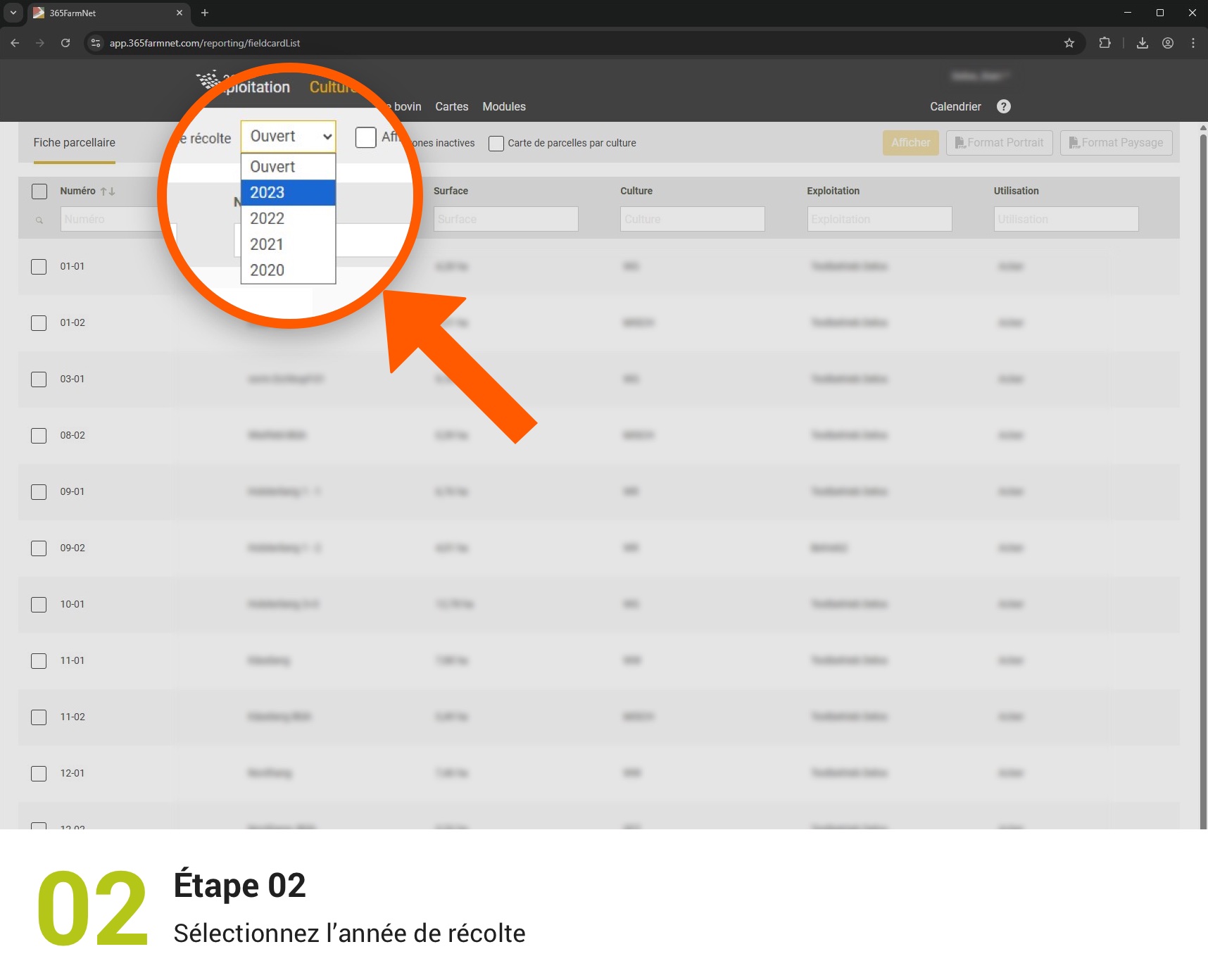Click the PDF icon on Format Paysage
The width and height of the screenshot is (1208, 980).
pos(1076,142)
